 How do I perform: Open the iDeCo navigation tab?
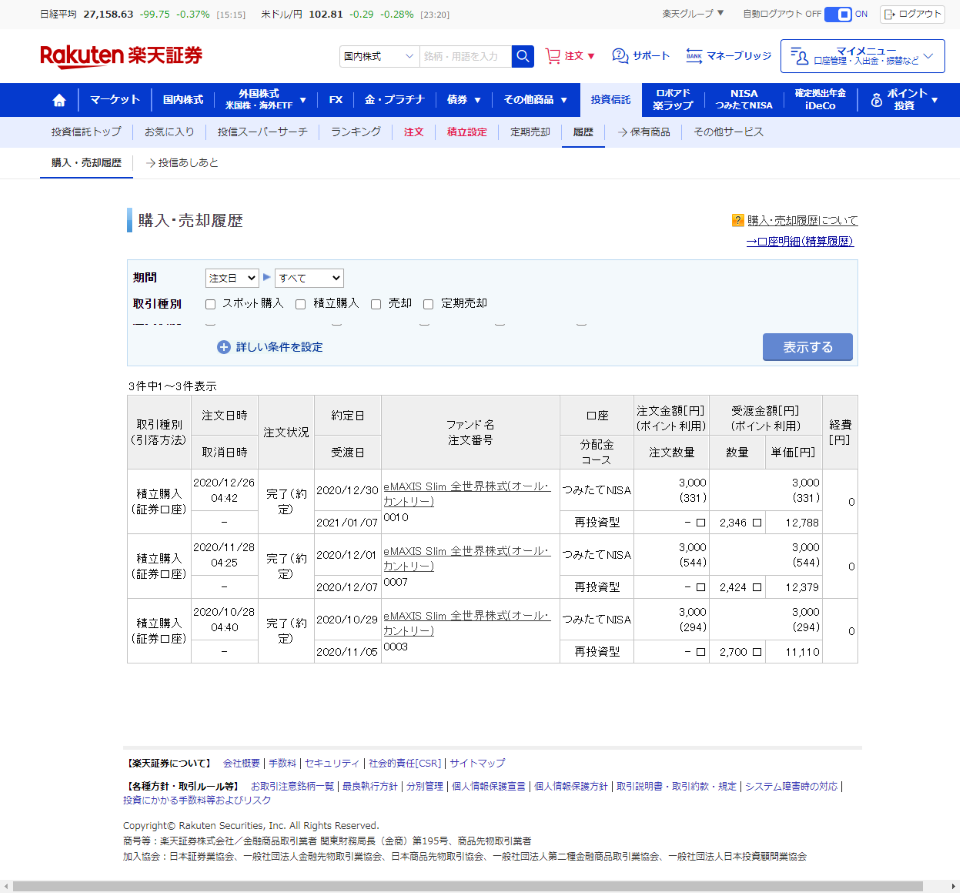(x=820, y=100)
